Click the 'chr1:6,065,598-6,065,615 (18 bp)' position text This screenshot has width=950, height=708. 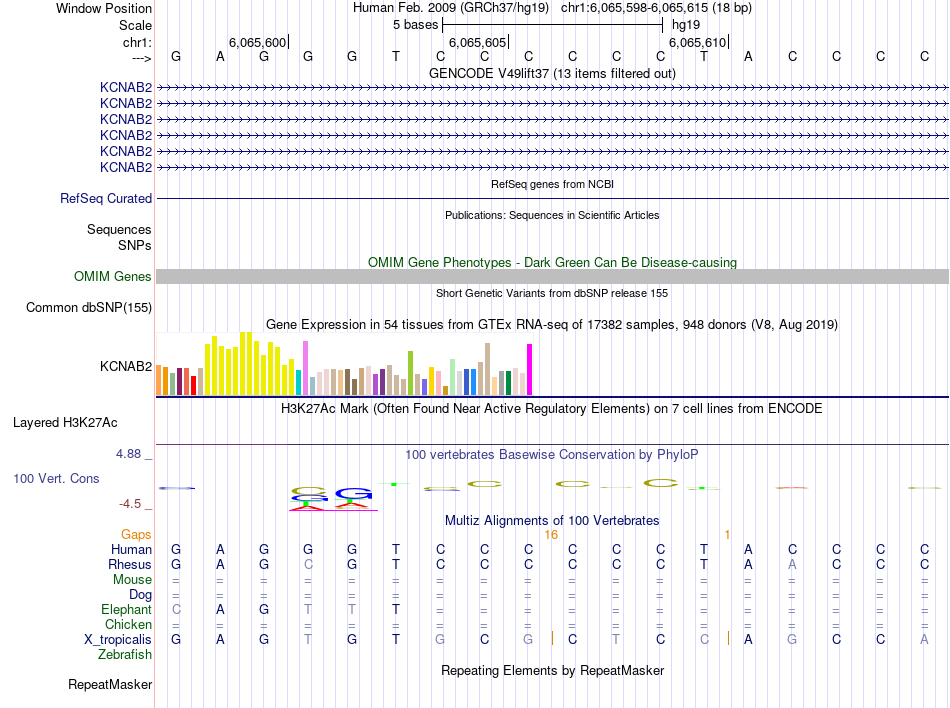point(656,8)
